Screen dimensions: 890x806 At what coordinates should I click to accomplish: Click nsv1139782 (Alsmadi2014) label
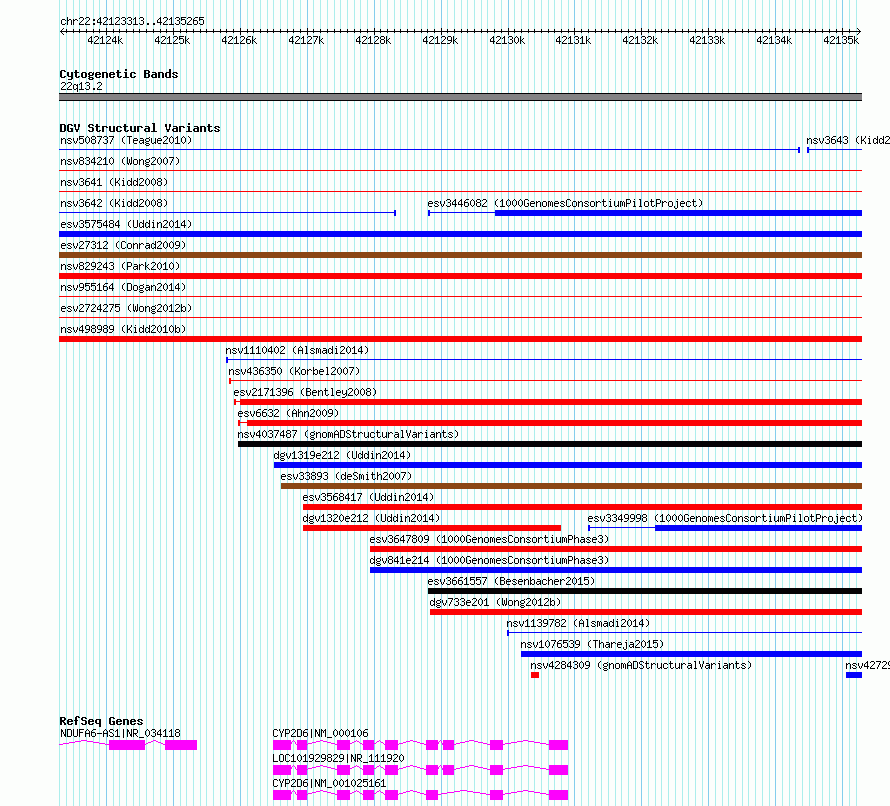pyautogui.click(x=578, y=623)
